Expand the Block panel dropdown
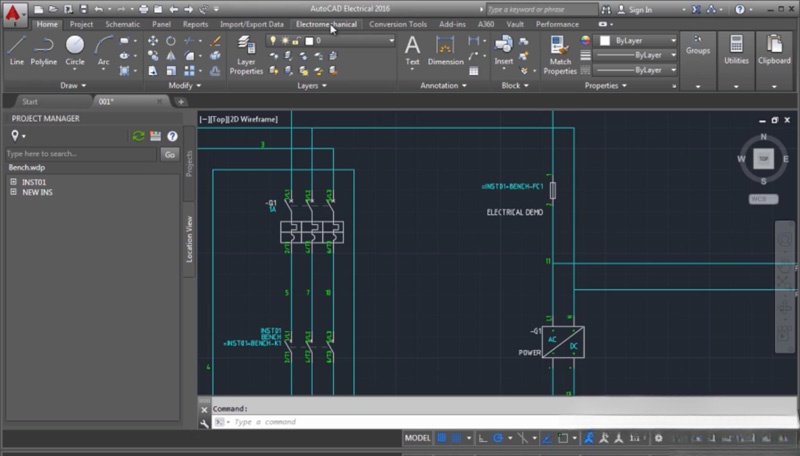 point(515,86)
